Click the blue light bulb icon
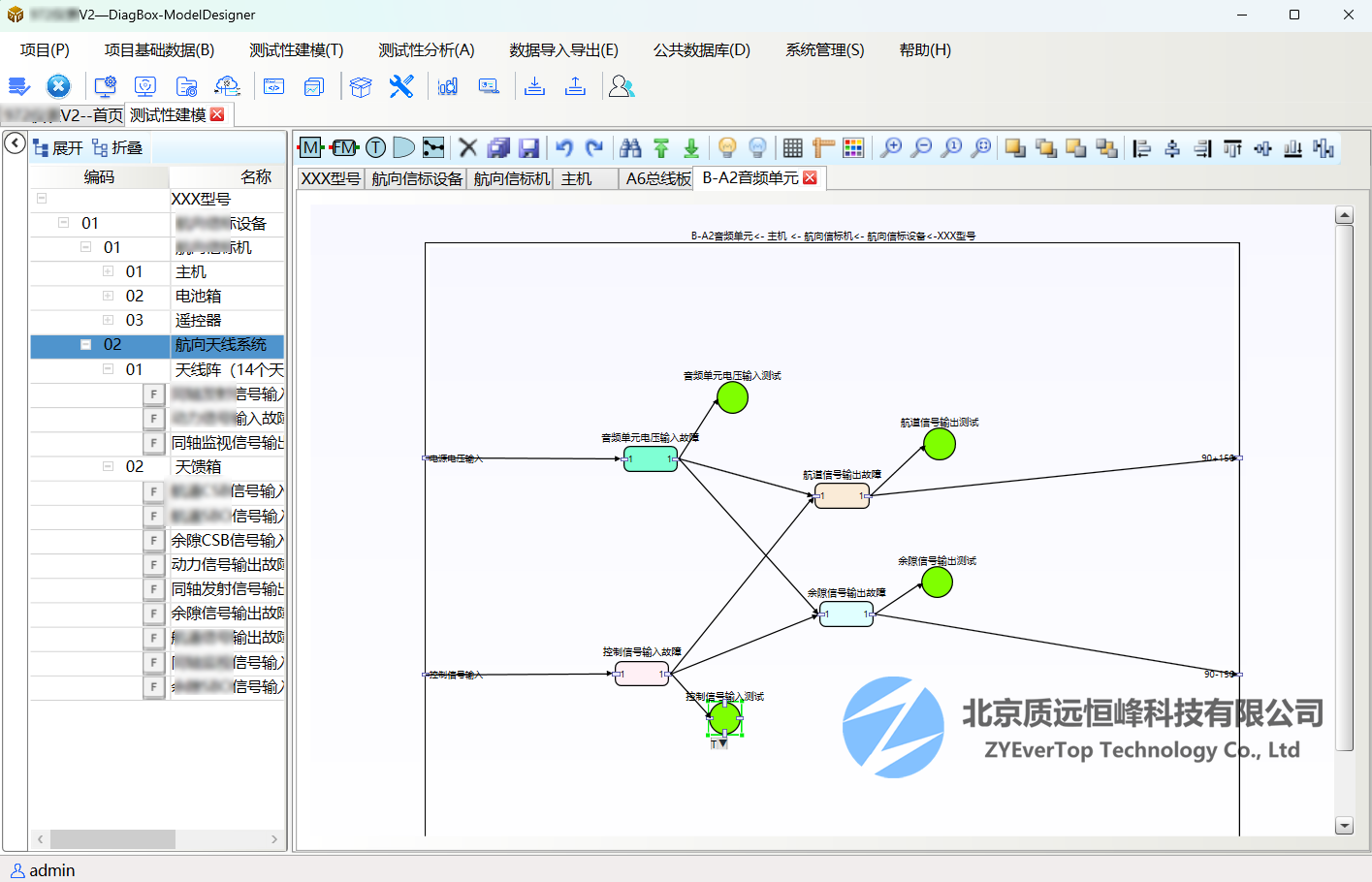The image size is (1372, 882). click(757, 147)
